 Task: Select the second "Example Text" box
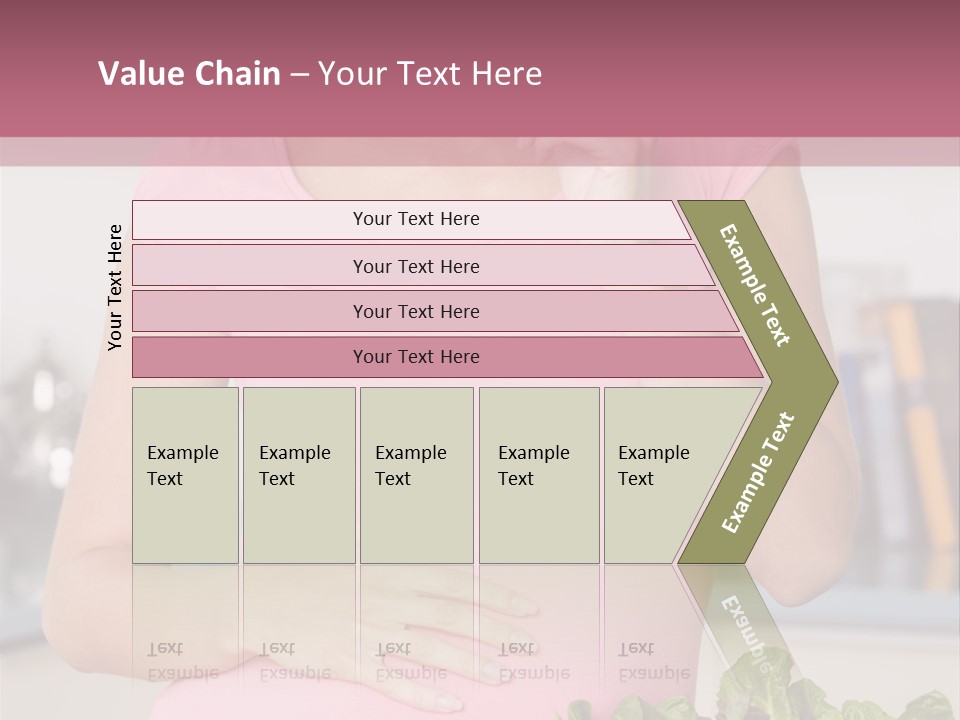click(298, 475)
